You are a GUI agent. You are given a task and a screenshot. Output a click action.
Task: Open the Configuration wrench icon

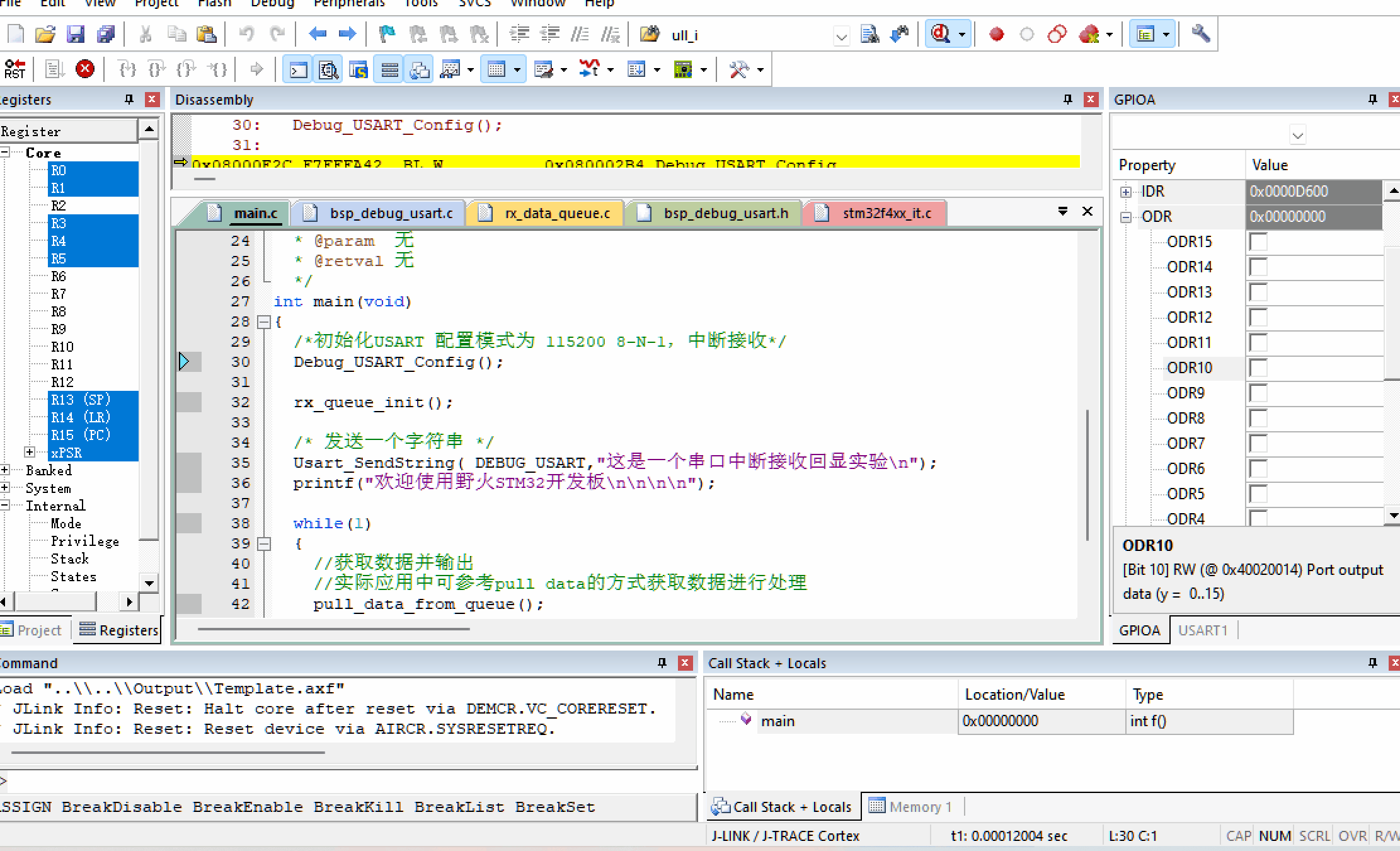[x=1200, y=34]
